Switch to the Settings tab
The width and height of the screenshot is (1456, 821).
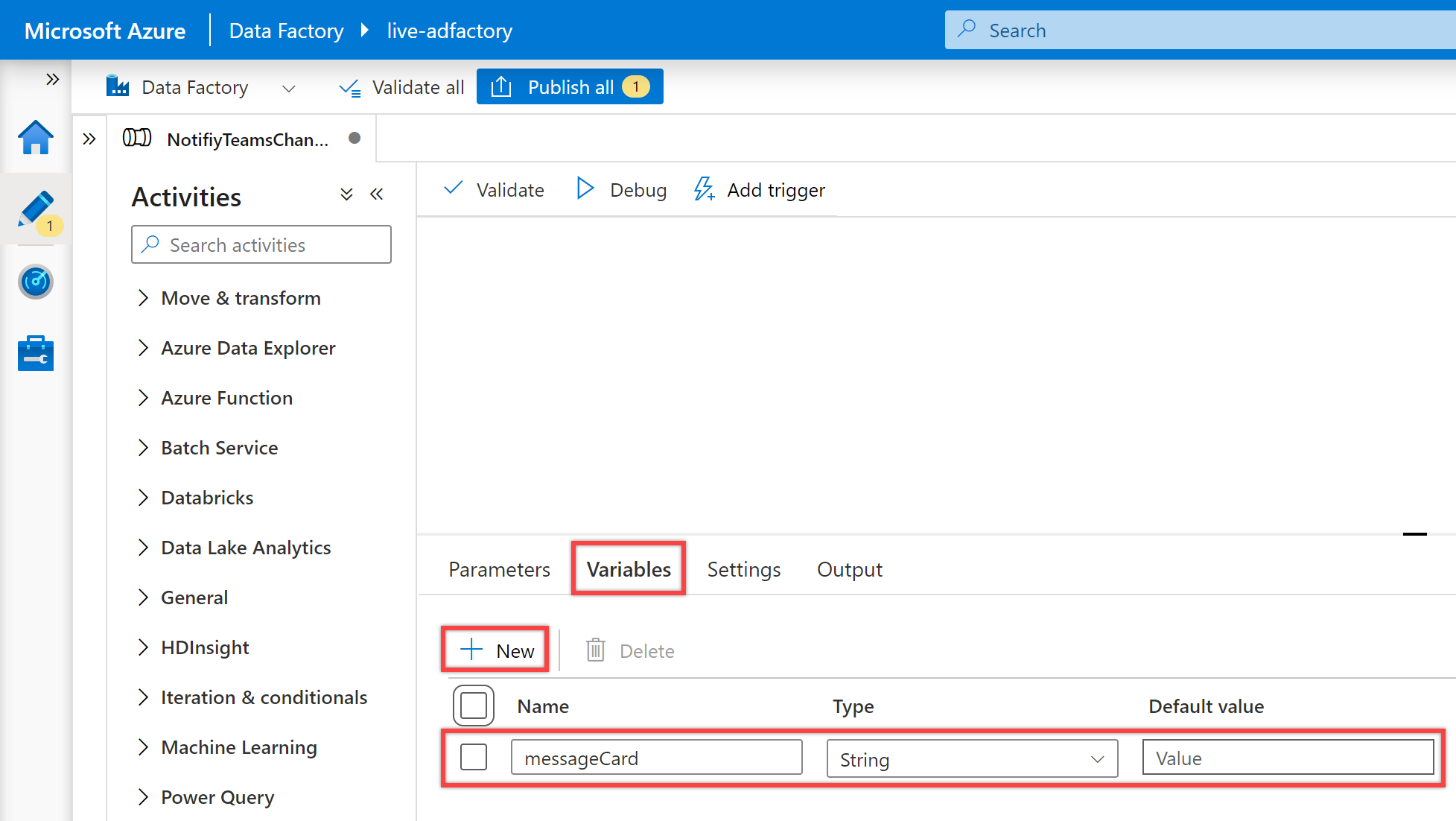tap(745, 570)
